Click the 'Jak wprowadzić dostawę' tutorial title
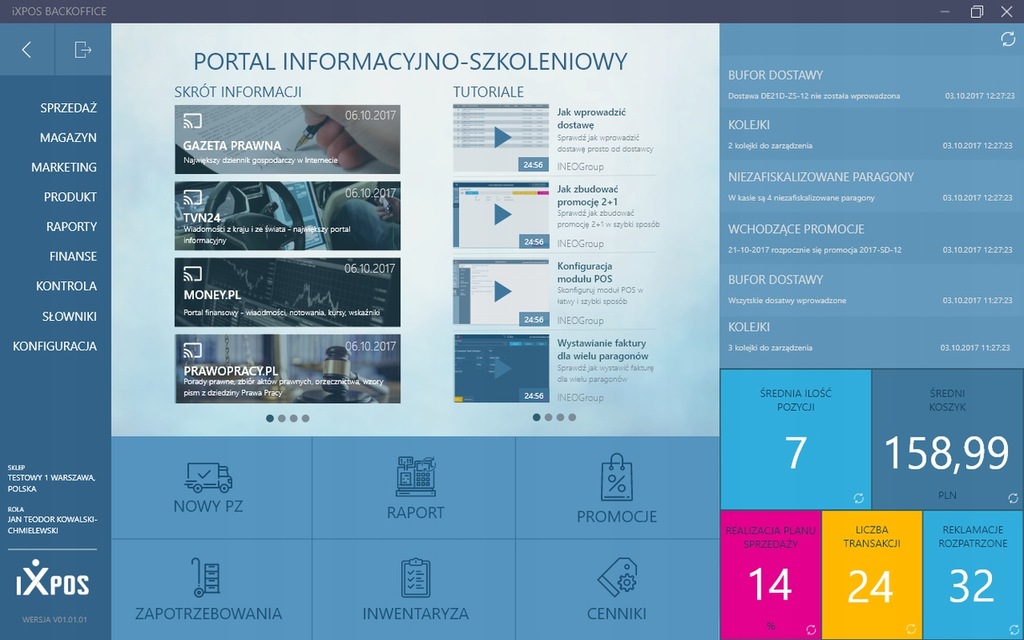Image resolution: width=1024 pixels, height=640 pixels. tap(591, 118)
